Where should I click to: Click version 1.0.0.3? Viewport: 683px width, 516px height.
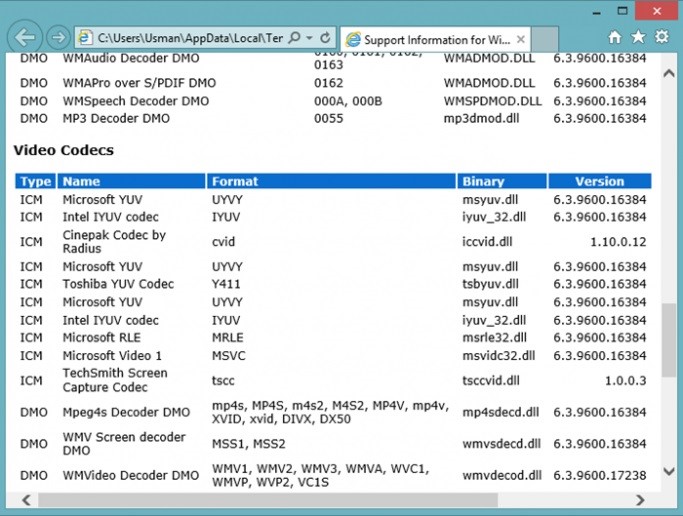click(x=626, y=381)
